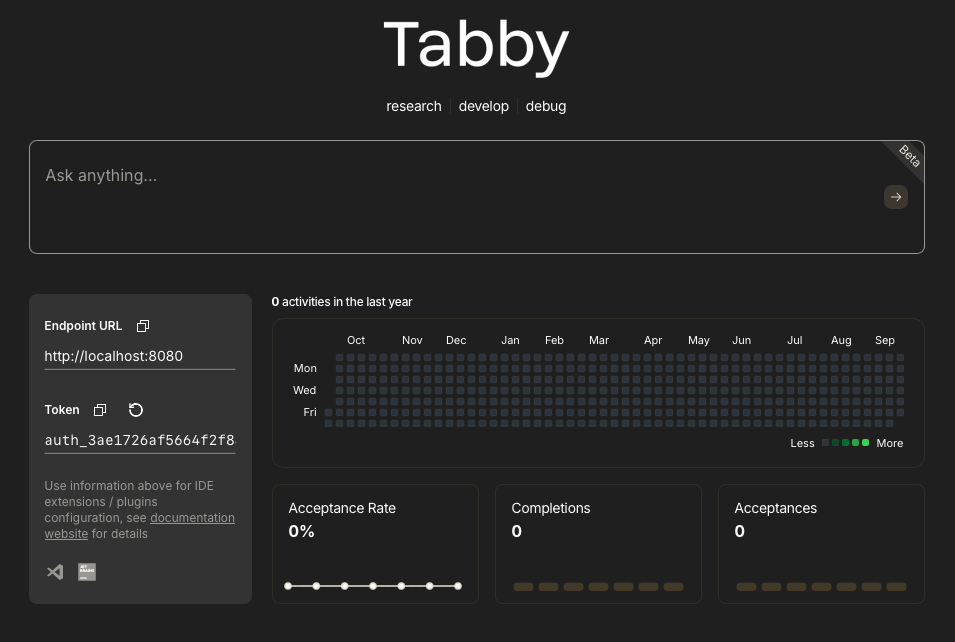Click the Less legend label
Viewport: 955px width, 642px height.
[x=802, y=443]
